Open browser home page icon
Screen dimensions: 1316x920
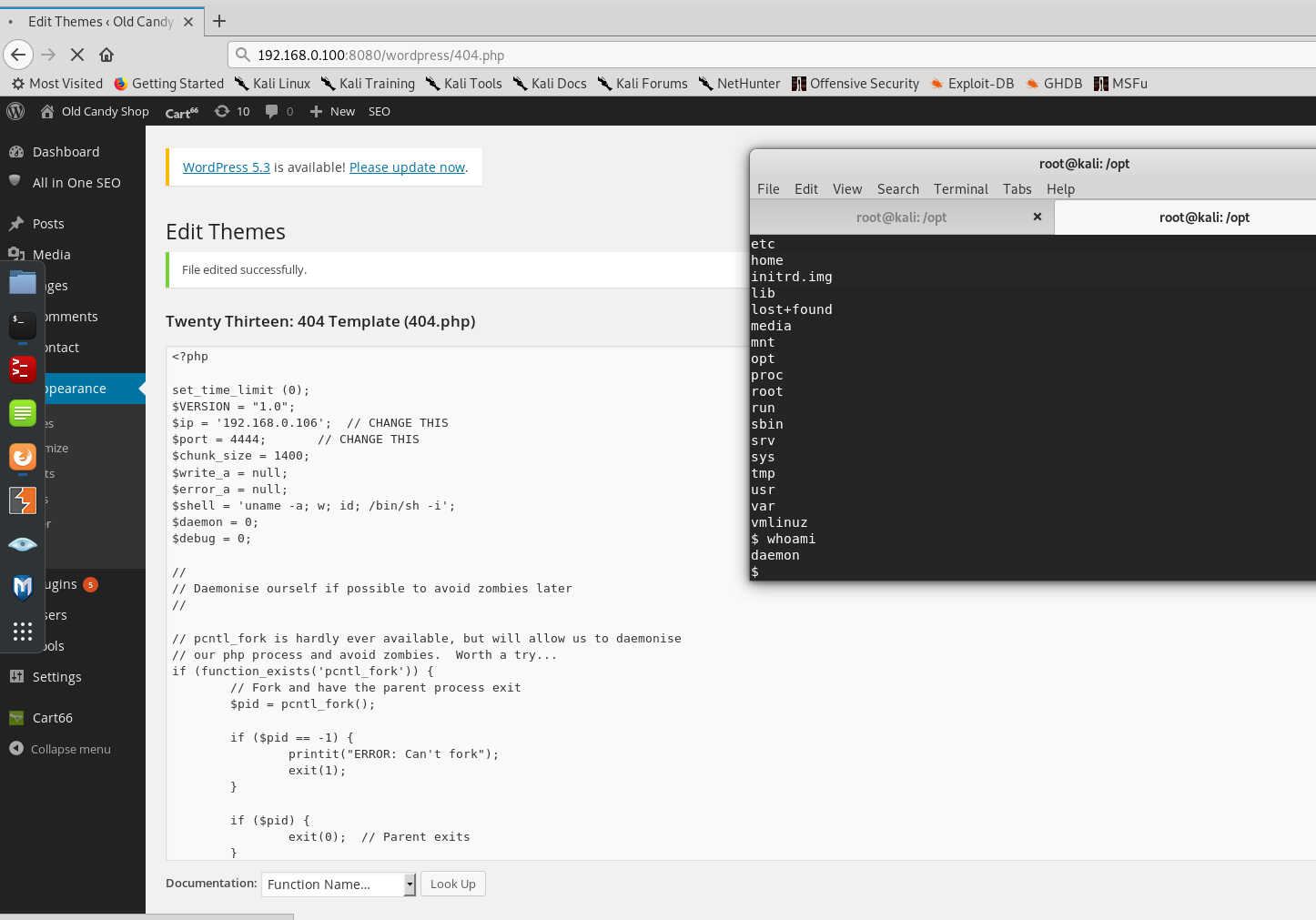click(x=106, y=55)
